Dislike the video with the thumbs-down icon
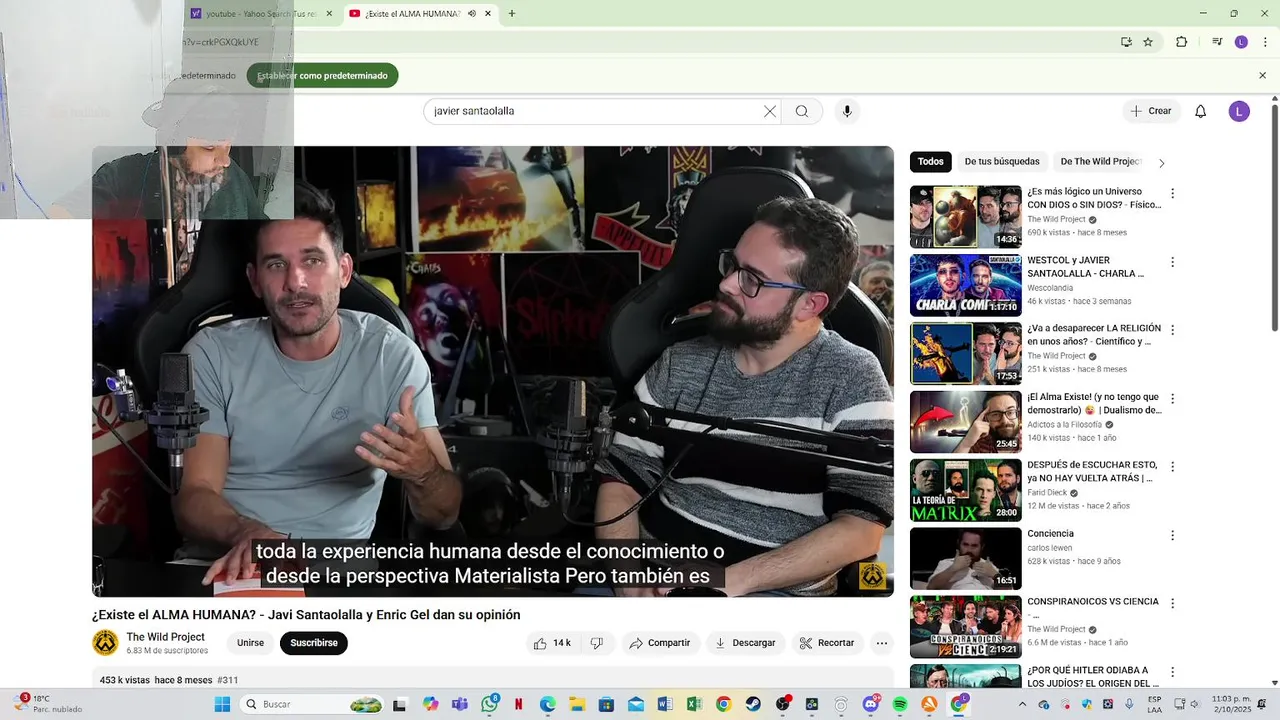 tap(597, 643)
